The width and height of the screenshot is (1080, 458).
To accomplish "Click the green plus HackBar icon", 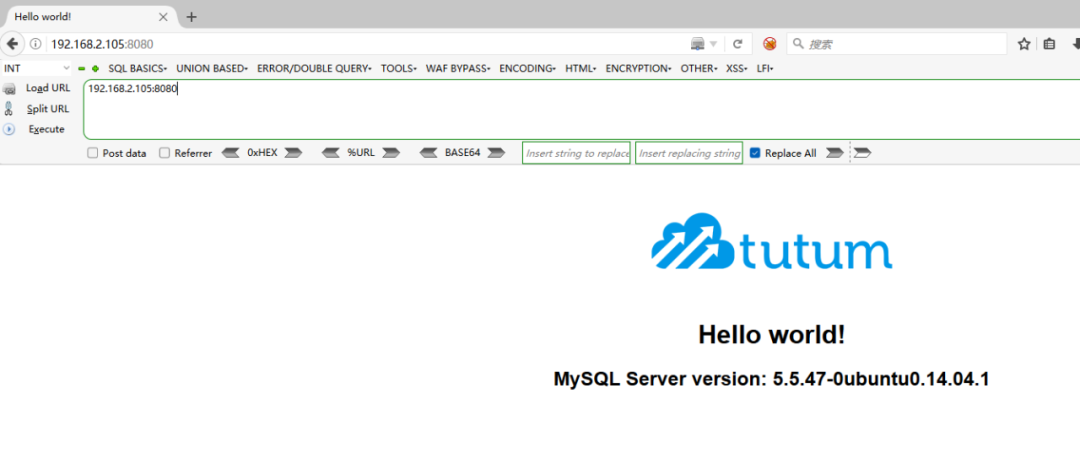I will (x=95, y=69).
